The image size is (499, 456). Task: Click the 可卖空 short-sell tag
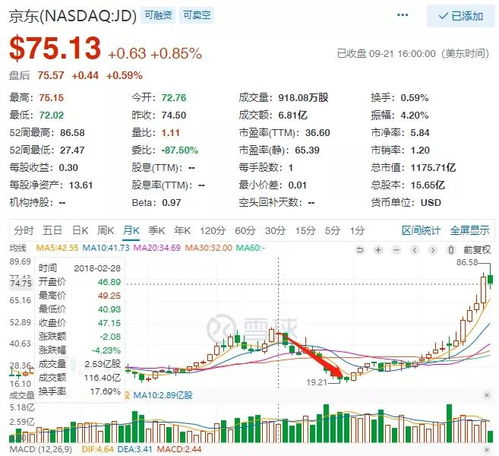(x=197, y=15)
